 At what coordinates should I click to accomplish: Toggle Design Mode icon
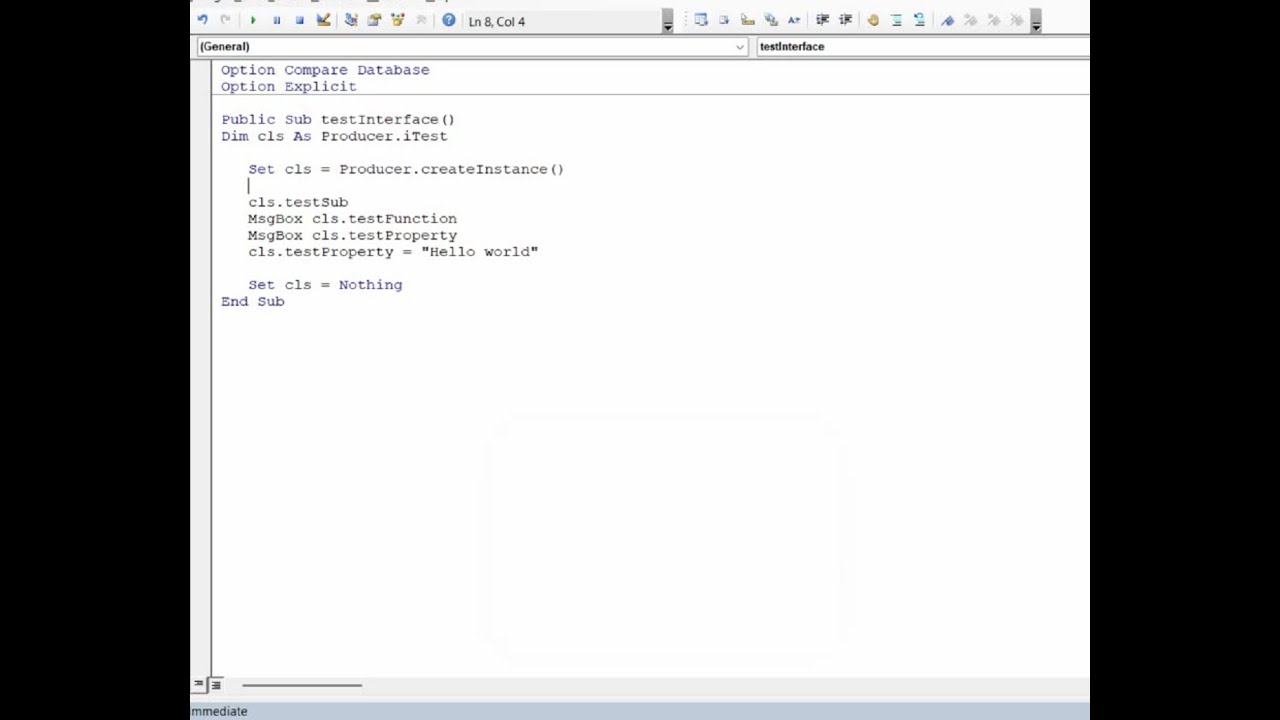[x=323, y=20]
